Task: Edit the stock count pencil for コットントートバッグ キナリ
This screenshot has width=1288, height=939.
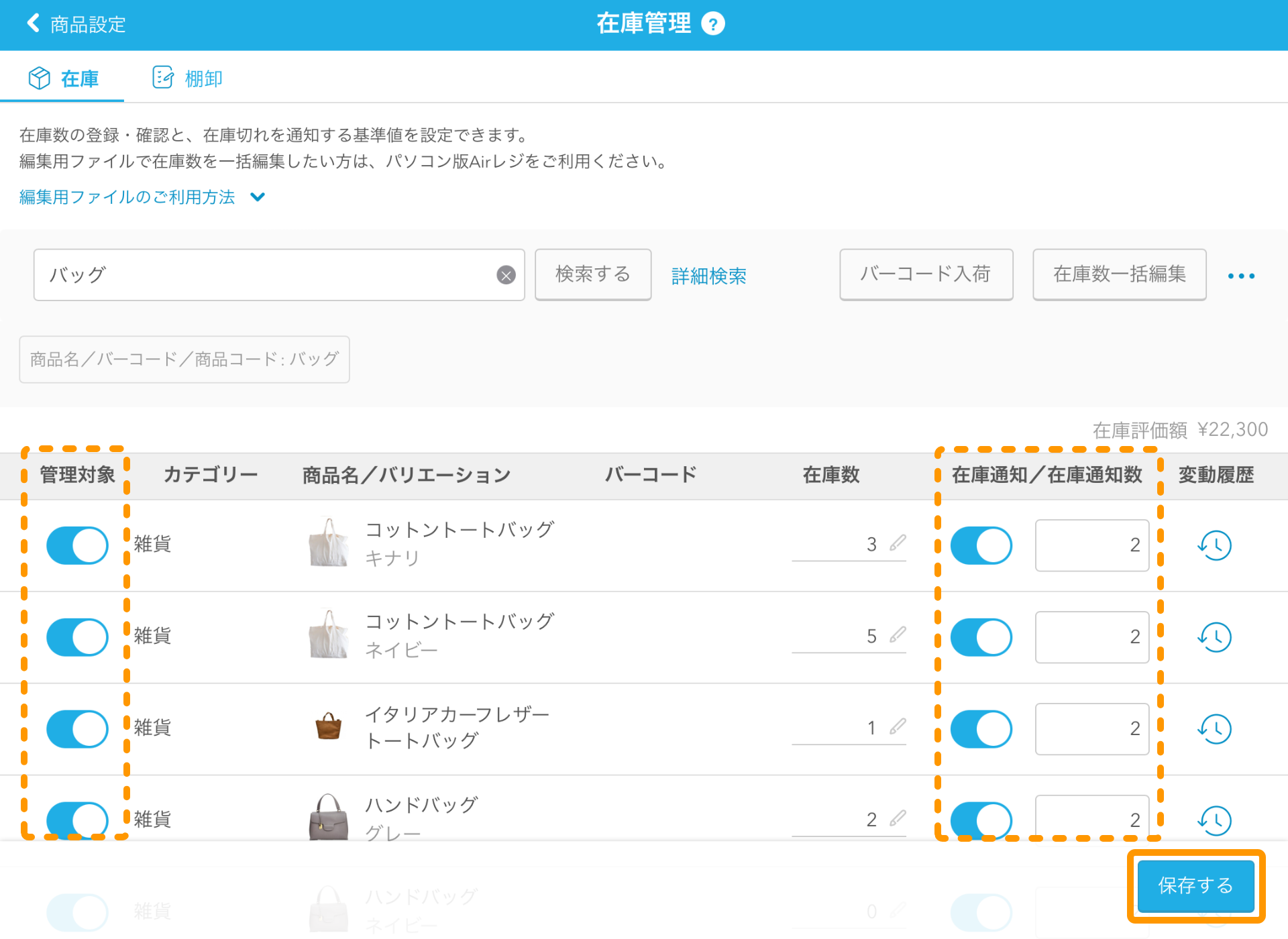Action: [x=898, y=543]
